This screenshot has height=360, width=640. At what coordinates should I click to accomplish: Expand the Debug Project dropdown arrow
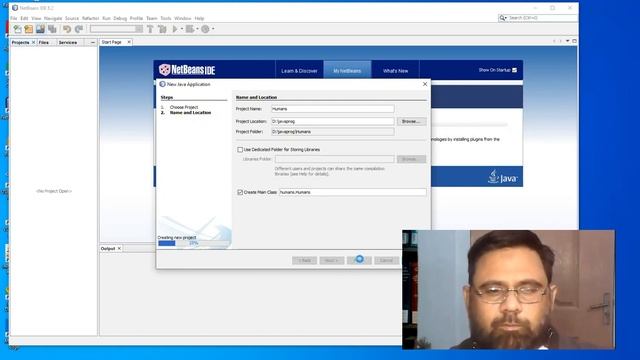[x=197, y=29]
